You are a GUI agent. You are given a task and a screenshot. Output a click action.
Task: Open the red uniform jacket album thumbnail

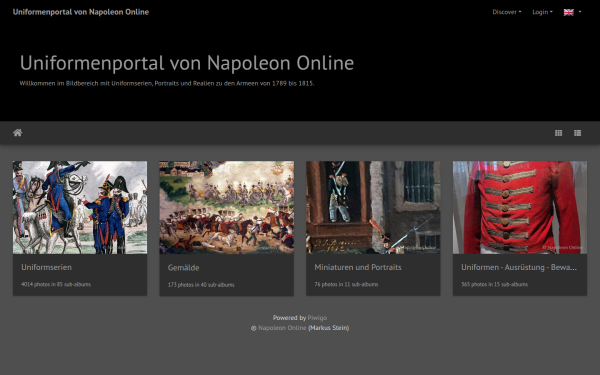[x=520, y=207]
